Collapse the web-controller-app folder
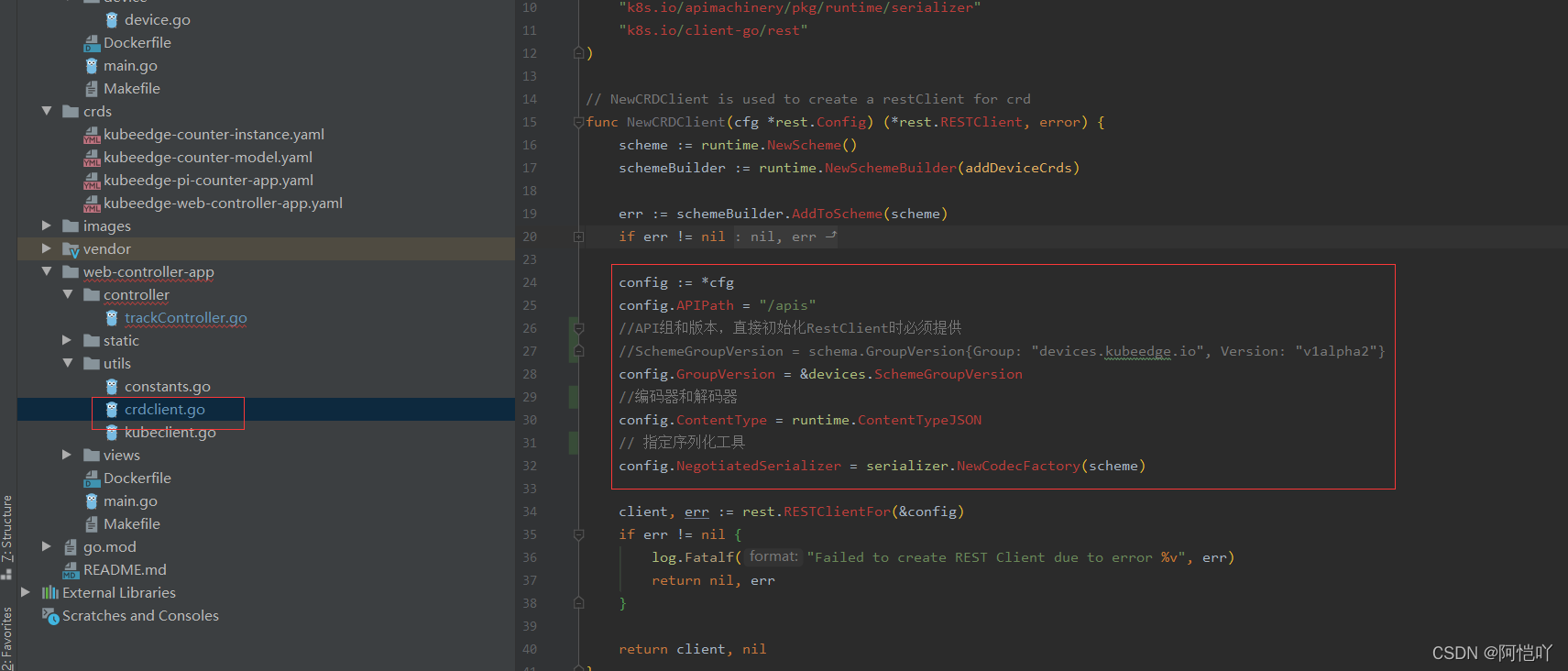Viewport: 1568px width, 671px height. pos(47,271)
